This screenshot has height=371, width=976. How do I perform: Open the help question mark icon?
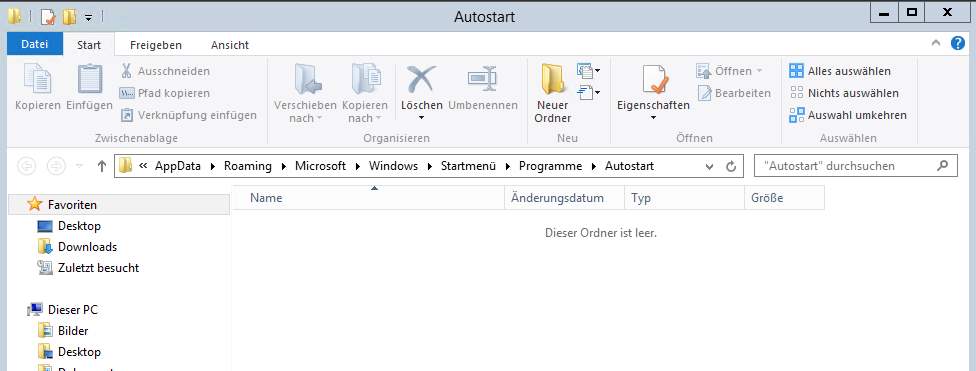tap(957, 44)
